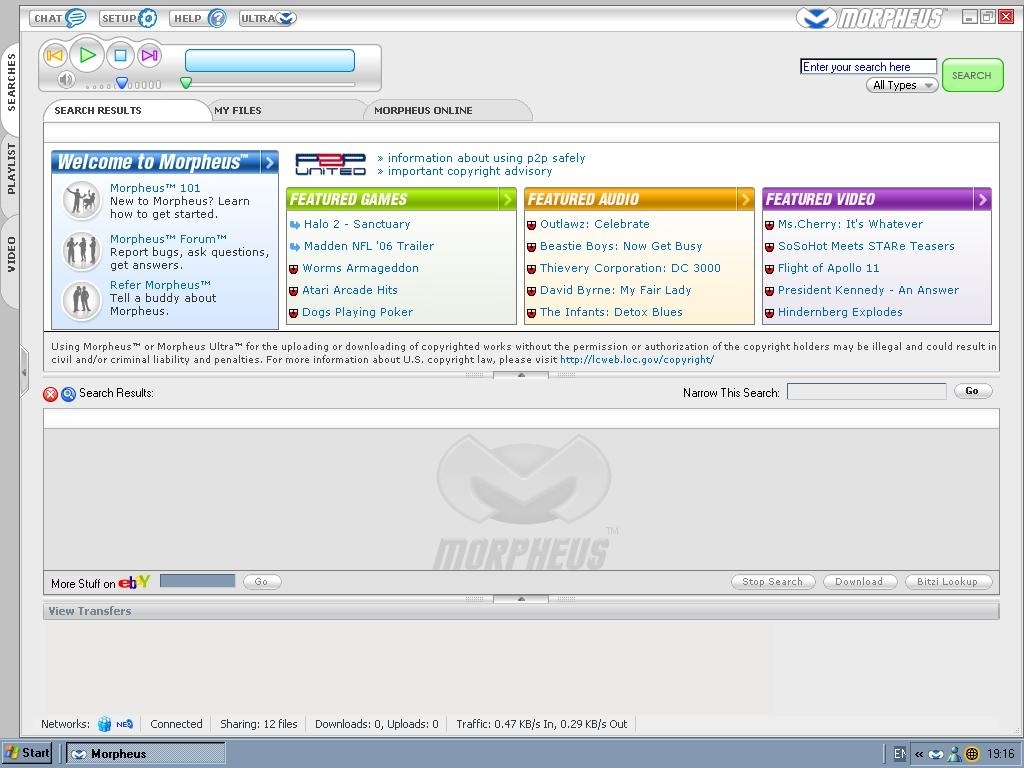Click the blue magnifier search icon
Image resolution: width=1024 pixels, height=768 pixels.
coord(69,394)
